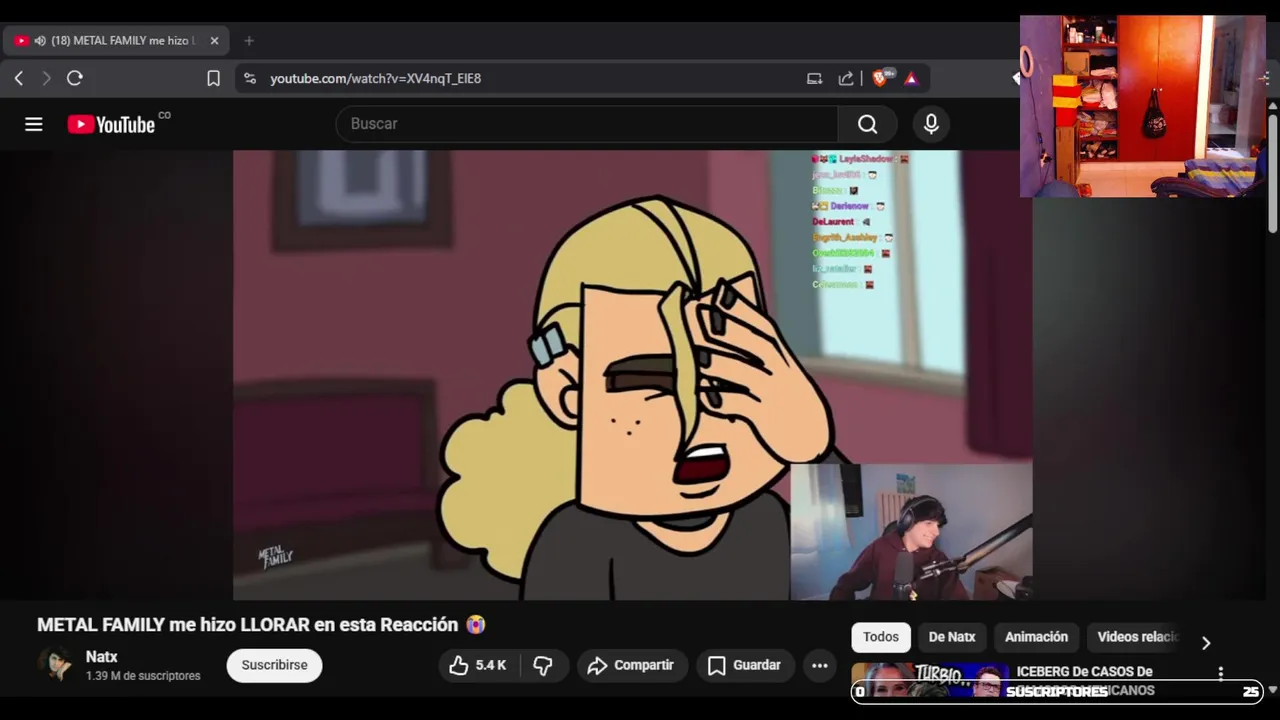Show more filter chips with right chevron

coord(1206,643)
